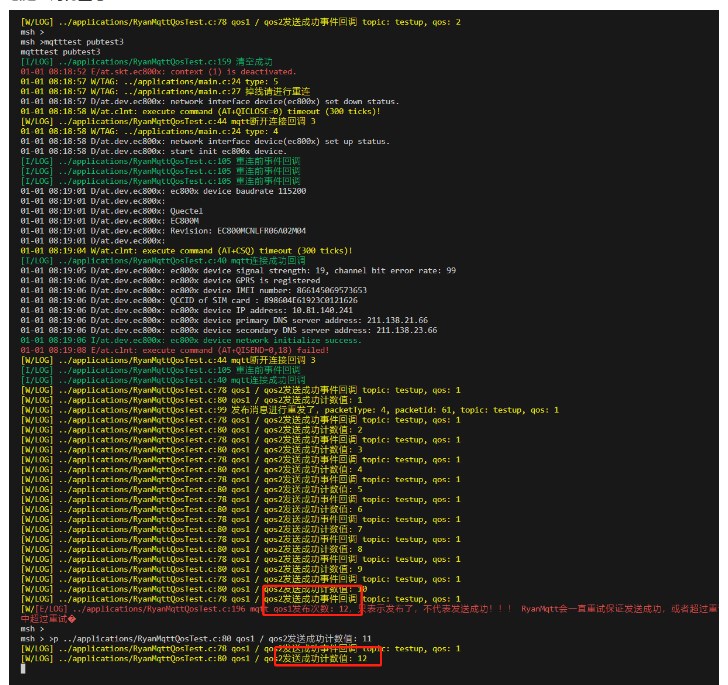Click the '发送成功计数值: 9' log line

(192, 569)
